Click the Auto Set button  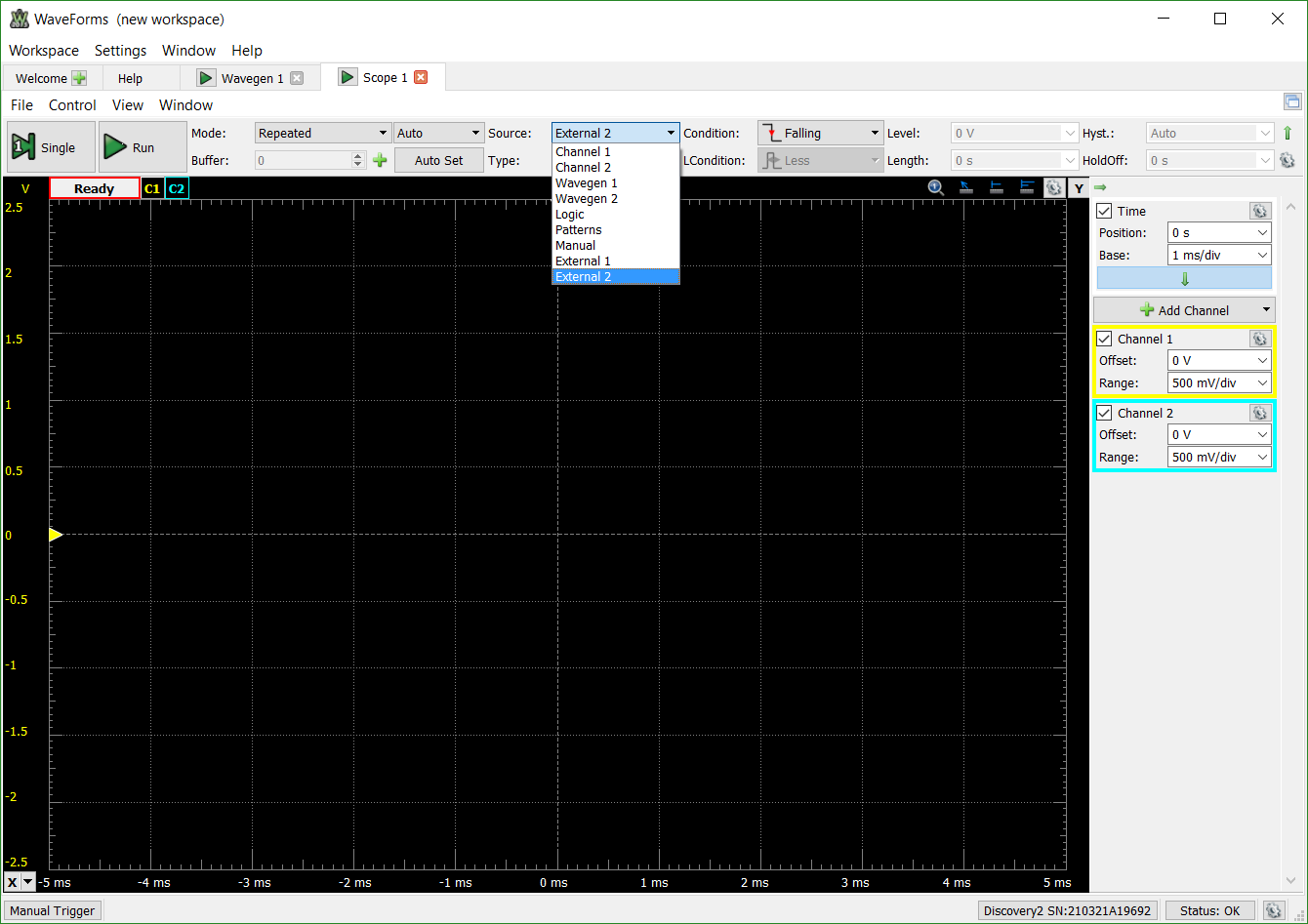click(439, 160)
